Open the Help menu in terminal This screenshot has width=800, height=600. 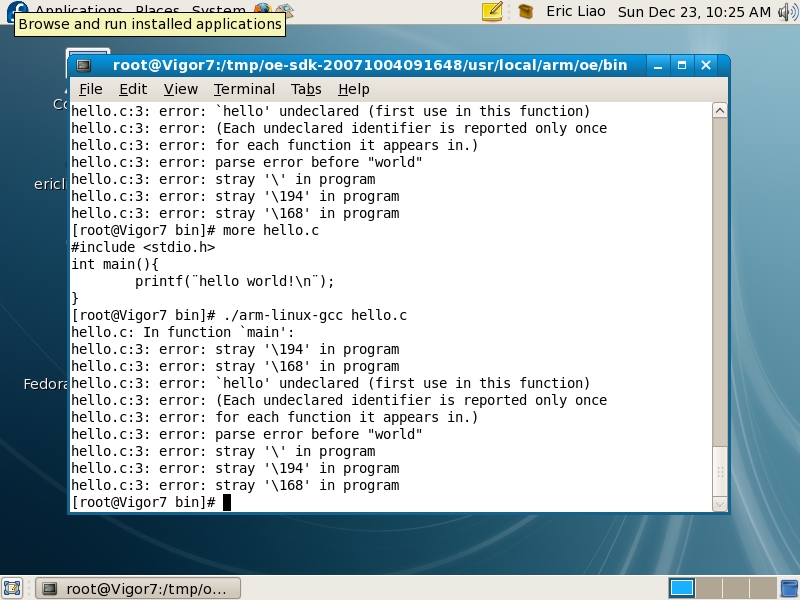coord(354,89)
